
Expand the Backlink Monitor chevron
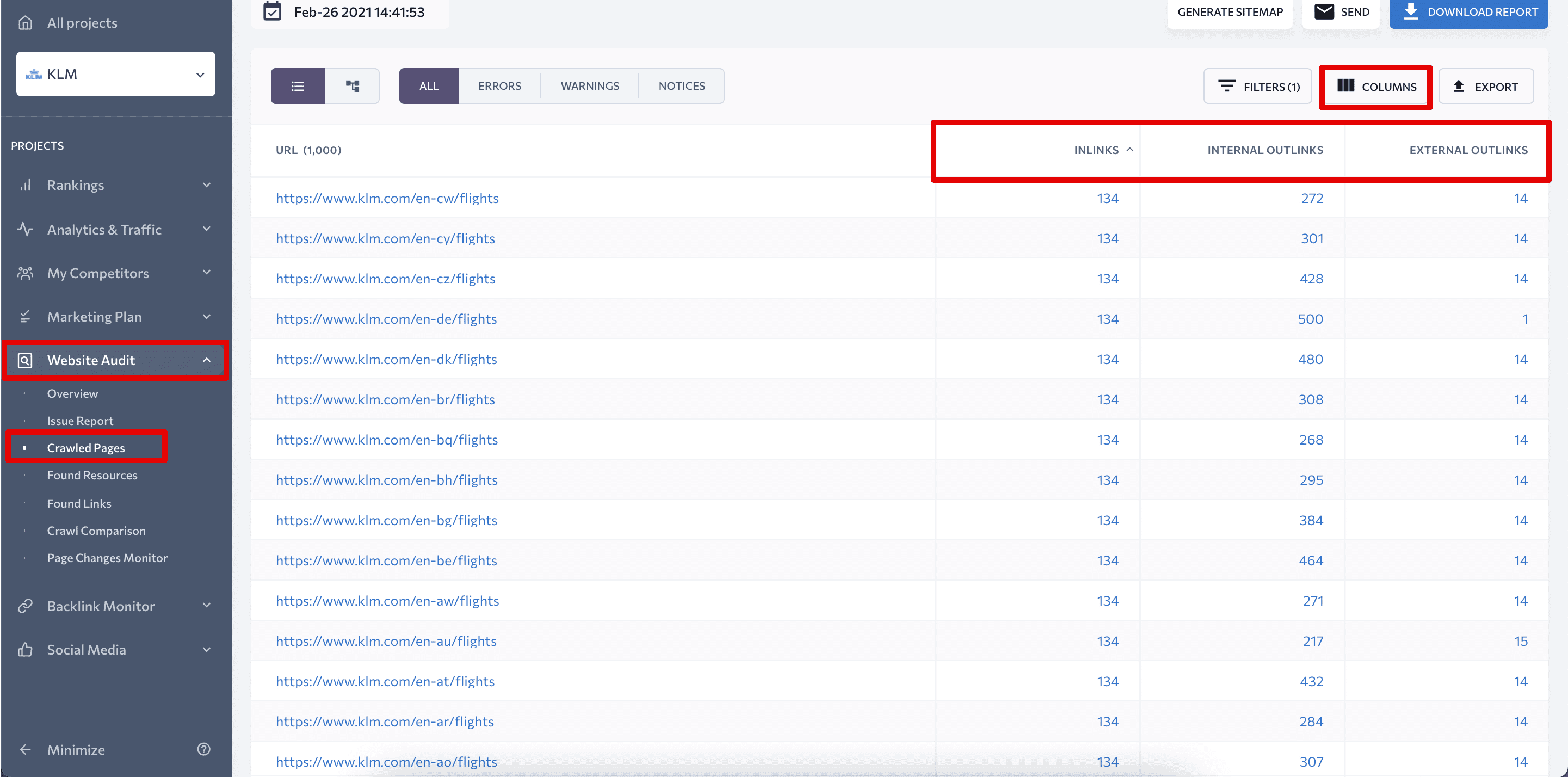207,605
